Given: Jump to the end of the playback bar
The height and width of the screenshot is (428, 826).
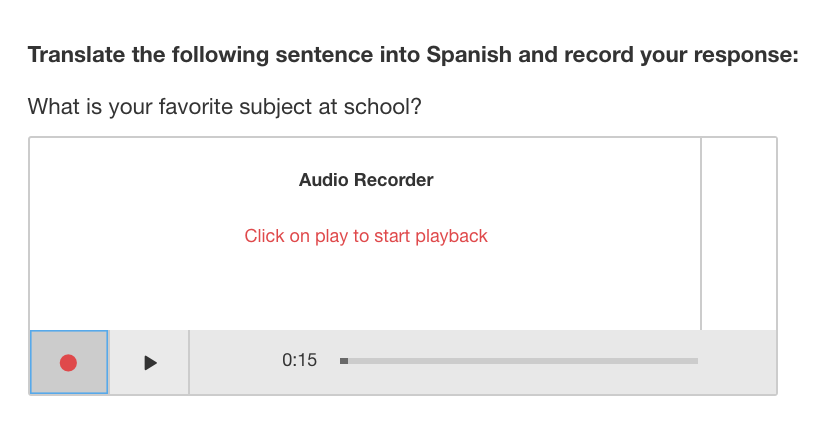Looking at the screenshot, I should click(x=696, y=360).
